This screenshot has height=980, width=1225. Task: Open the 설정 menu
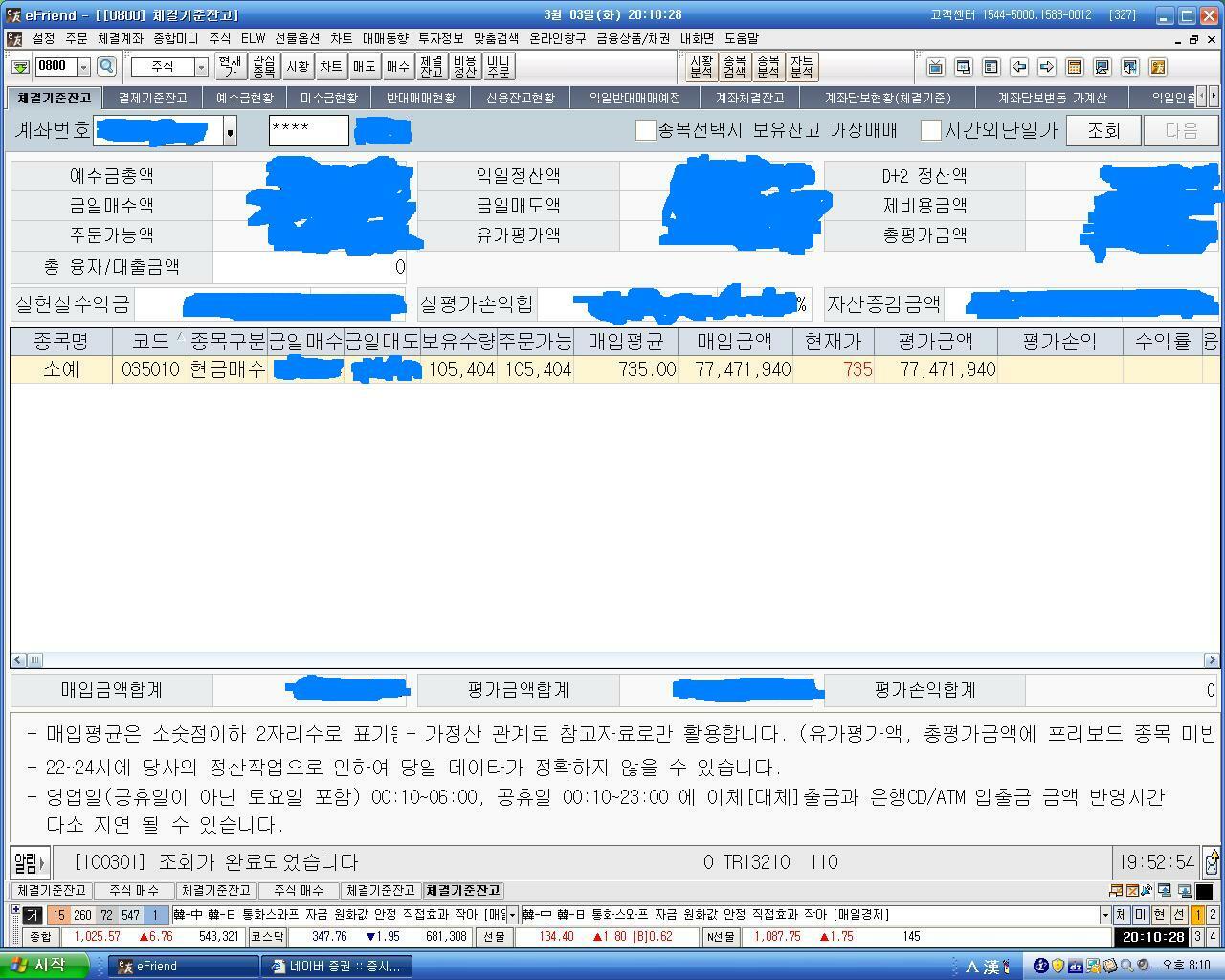click(x=45, y=38)
